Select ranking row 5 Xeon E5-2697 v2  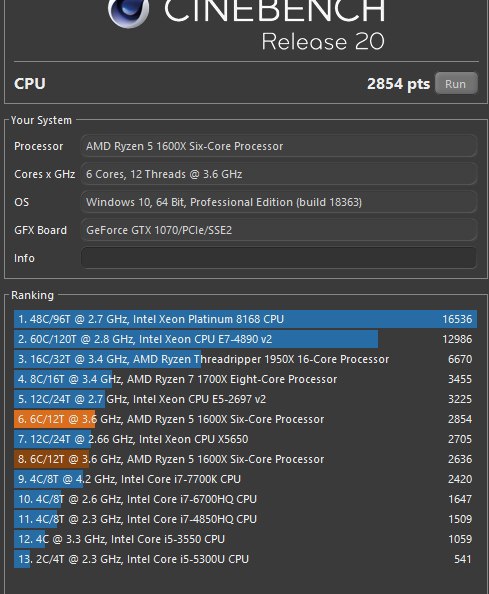coord(245,399)
